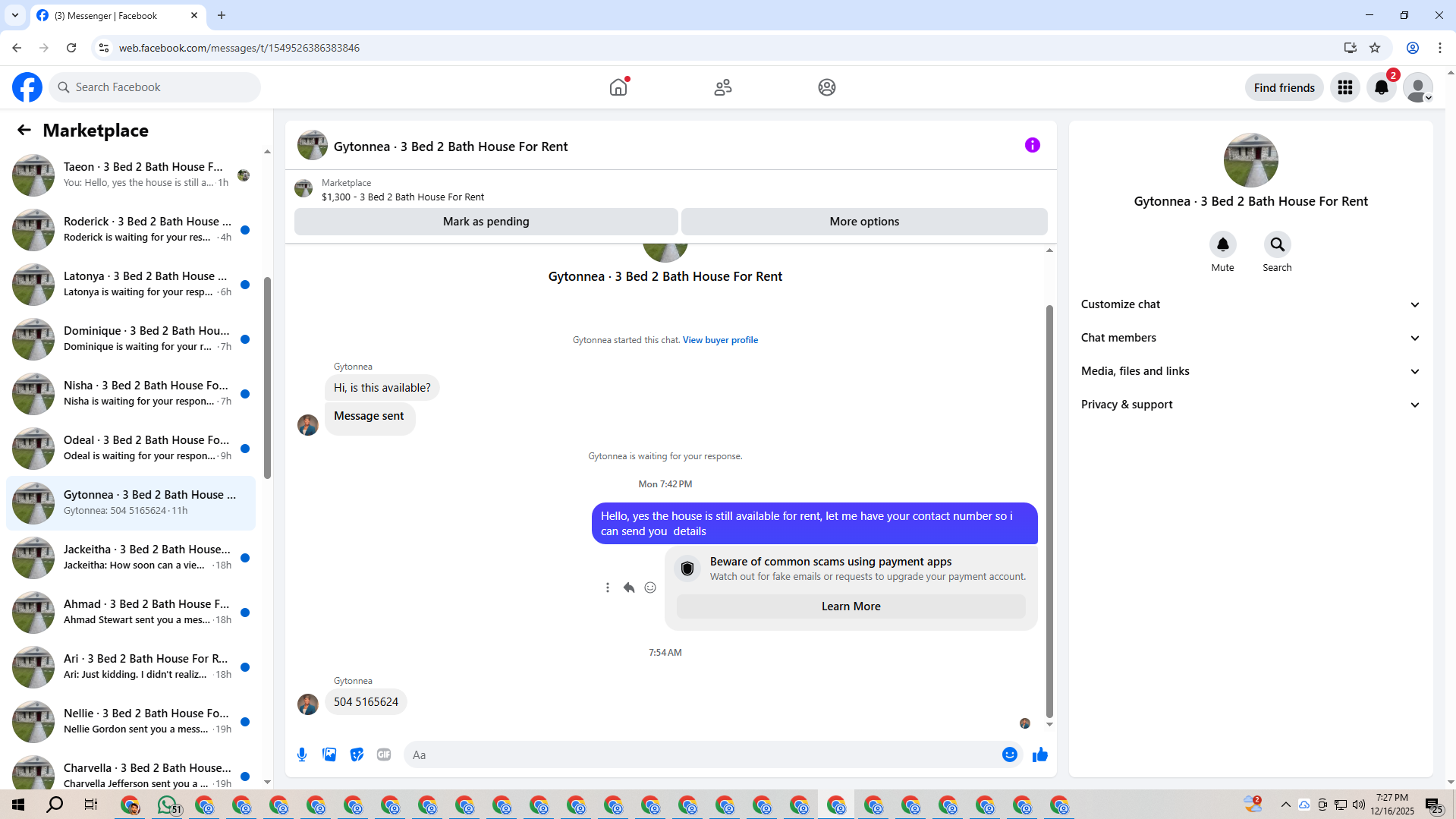Click Gytonnea's avatar beside the phone number

click(308, 704)
